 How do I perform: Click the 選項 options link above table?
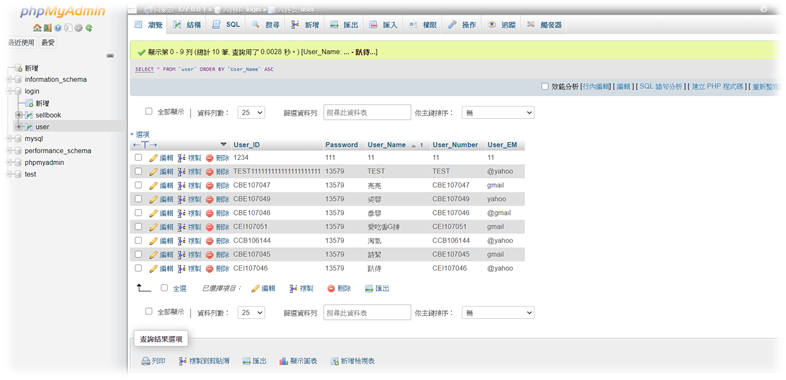pyautogui.click(x=142, y=134)
